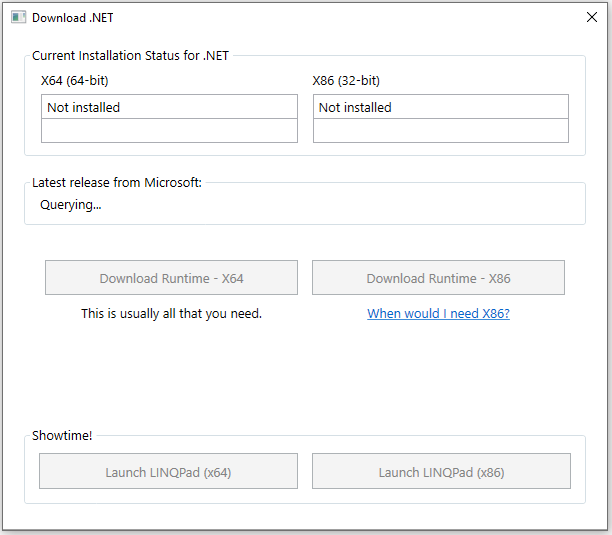Launch LINQPad (x64)
Image resolution: width=612 pixels, height=535 pixels.
click(168, 471)
